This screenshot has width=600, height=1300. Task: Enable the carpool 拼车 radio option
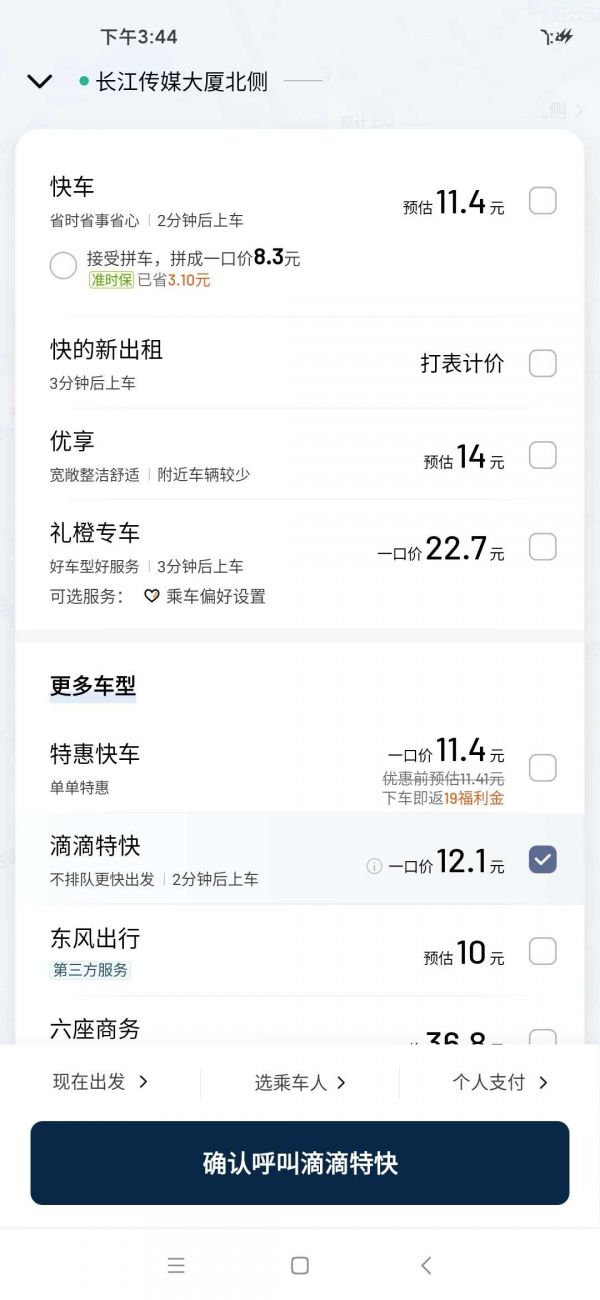pos(63,265)
